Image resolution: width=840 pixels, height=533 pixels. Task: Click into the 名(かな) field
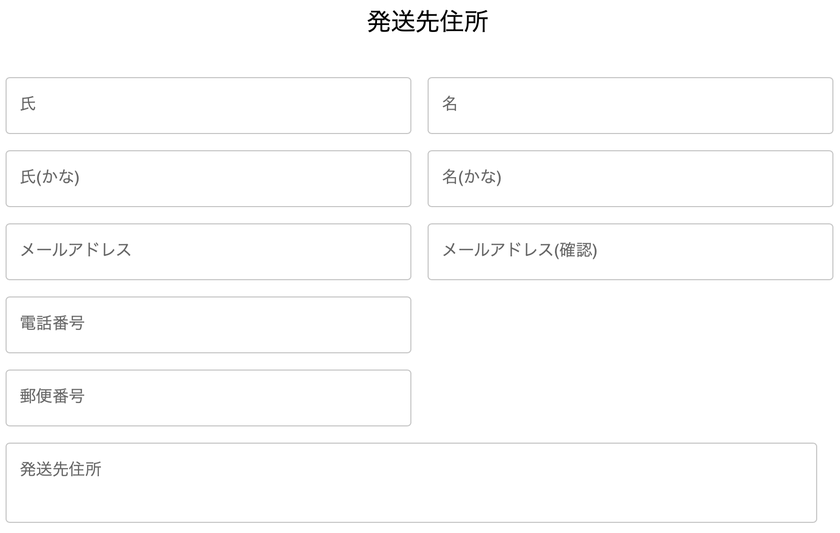(630, 178)
